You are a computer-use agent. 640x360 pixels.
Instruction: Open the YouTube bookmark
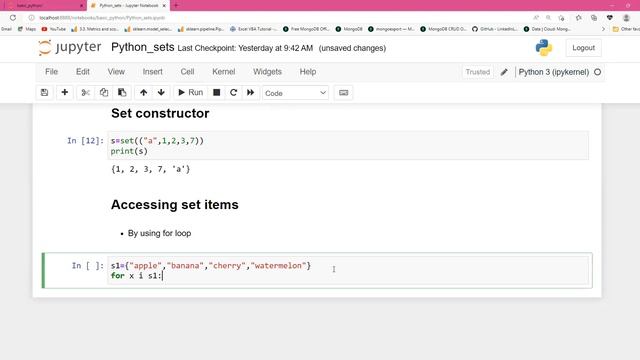click(53, 29)
